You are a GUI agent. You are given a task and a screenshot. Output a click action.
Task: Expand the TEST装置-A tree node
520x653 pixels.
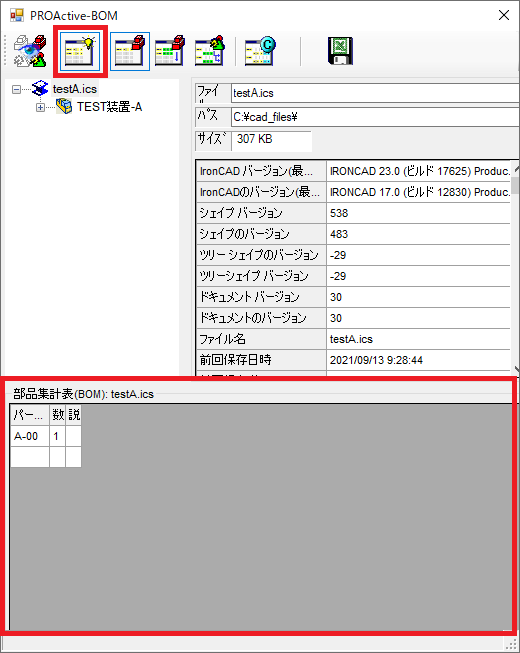40,107
